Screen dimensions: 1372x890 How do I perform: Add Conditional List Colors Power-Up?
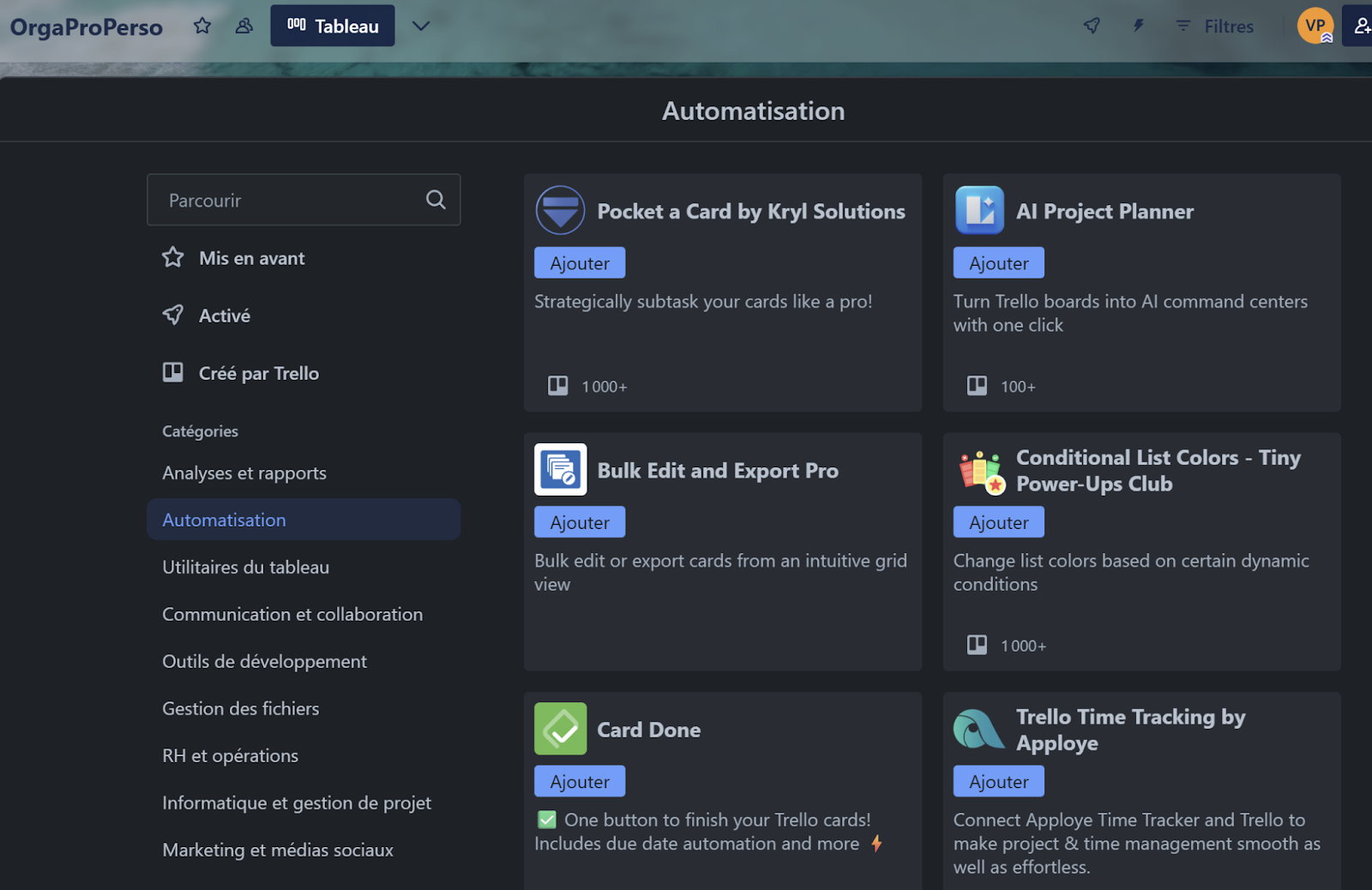pyautogui.click(x=999, y=522)
